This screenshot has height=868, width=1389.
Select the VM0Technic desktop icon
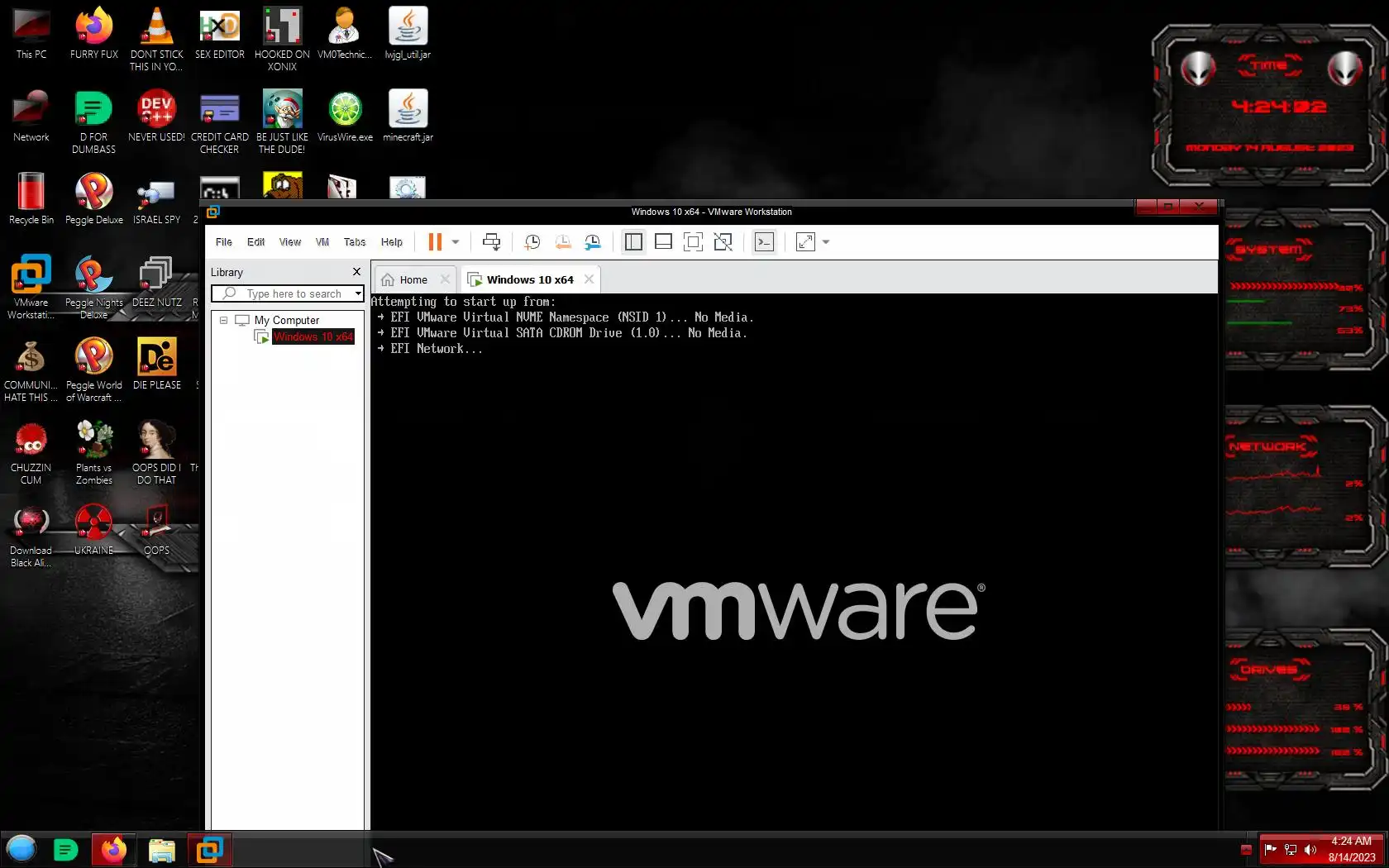click(x=345, y=34)
